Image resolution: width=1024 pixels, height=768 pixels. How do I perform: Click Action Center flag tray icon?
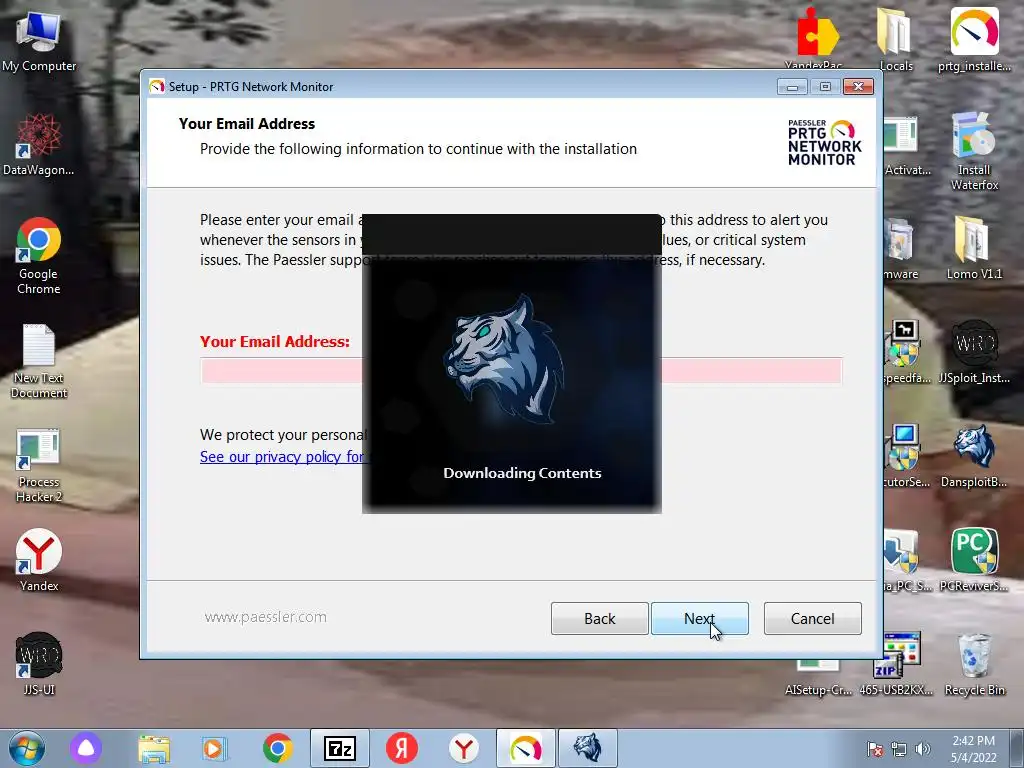(875, 749)
